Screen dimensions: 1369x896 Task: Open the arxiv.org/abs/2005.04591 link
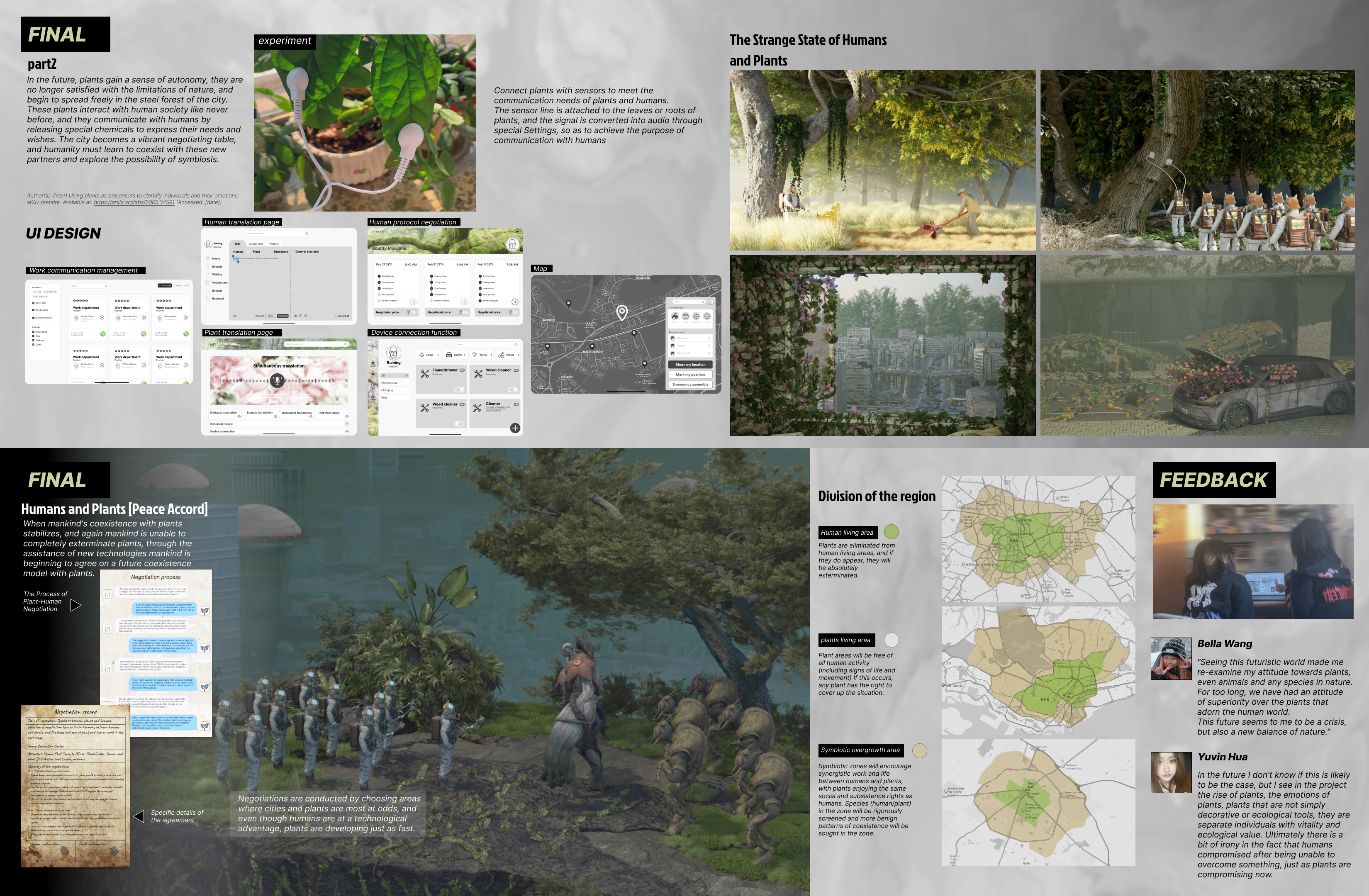134,202
